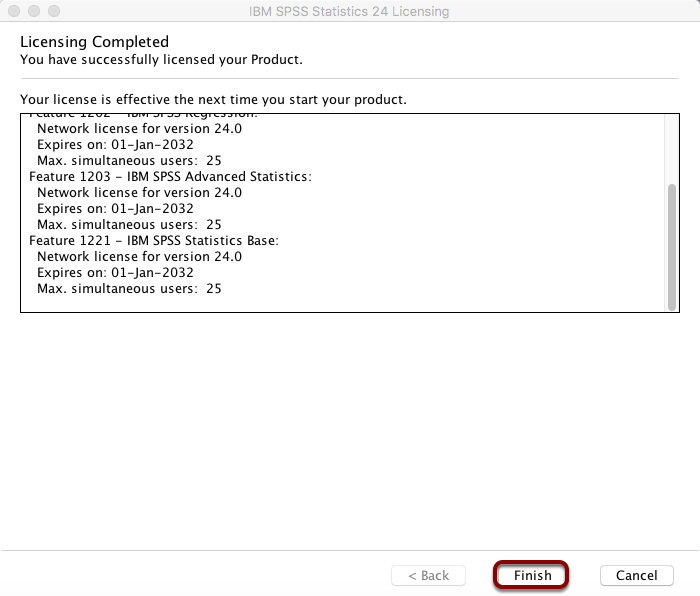Click the window title 'IBM SPSS Statistics 24 Licensing'

[349, 11]
